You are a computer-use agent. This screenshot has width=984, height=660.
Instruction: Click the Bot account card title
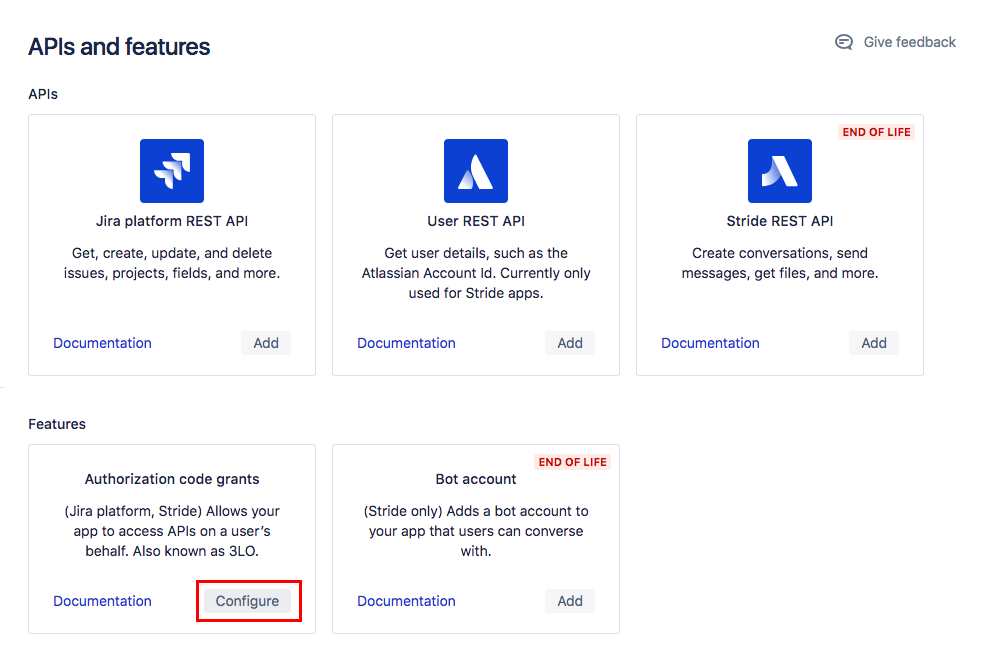click(476, 479)
